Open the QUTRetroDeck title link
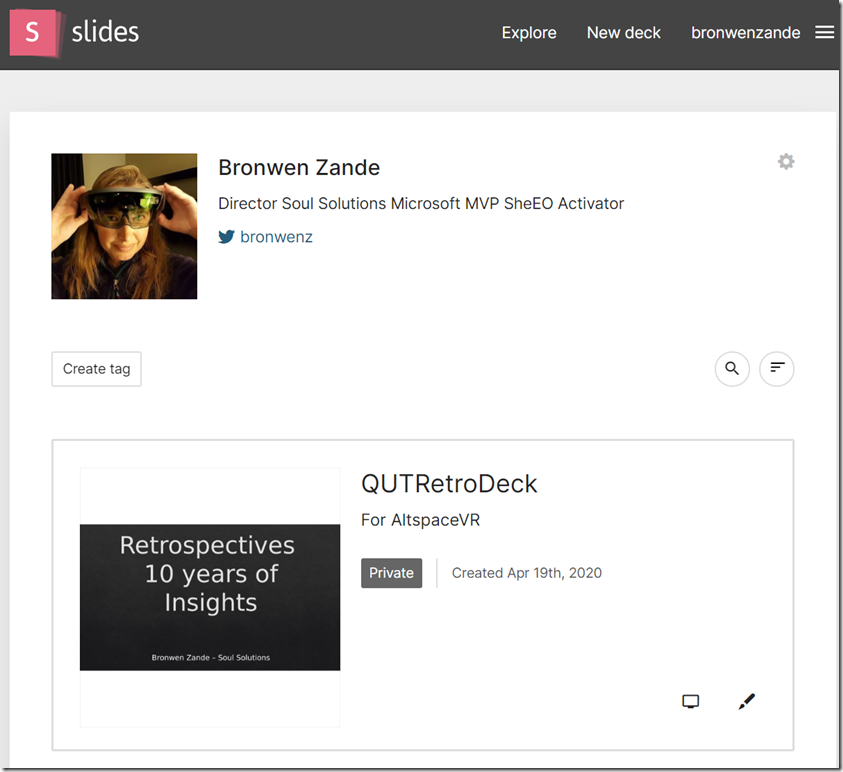 (x=449, y=483)
